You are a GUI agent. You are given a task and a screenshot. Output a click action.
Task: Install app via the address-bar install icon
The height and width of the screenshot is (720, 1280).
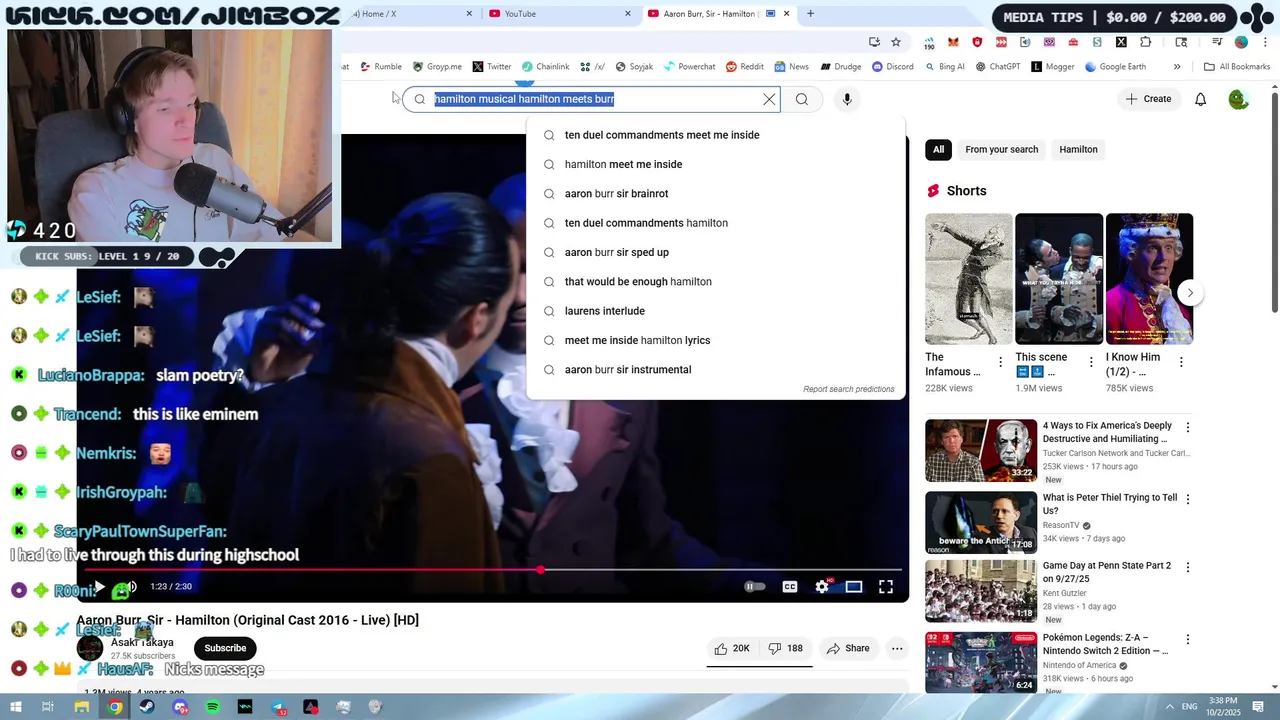(874, 42)
